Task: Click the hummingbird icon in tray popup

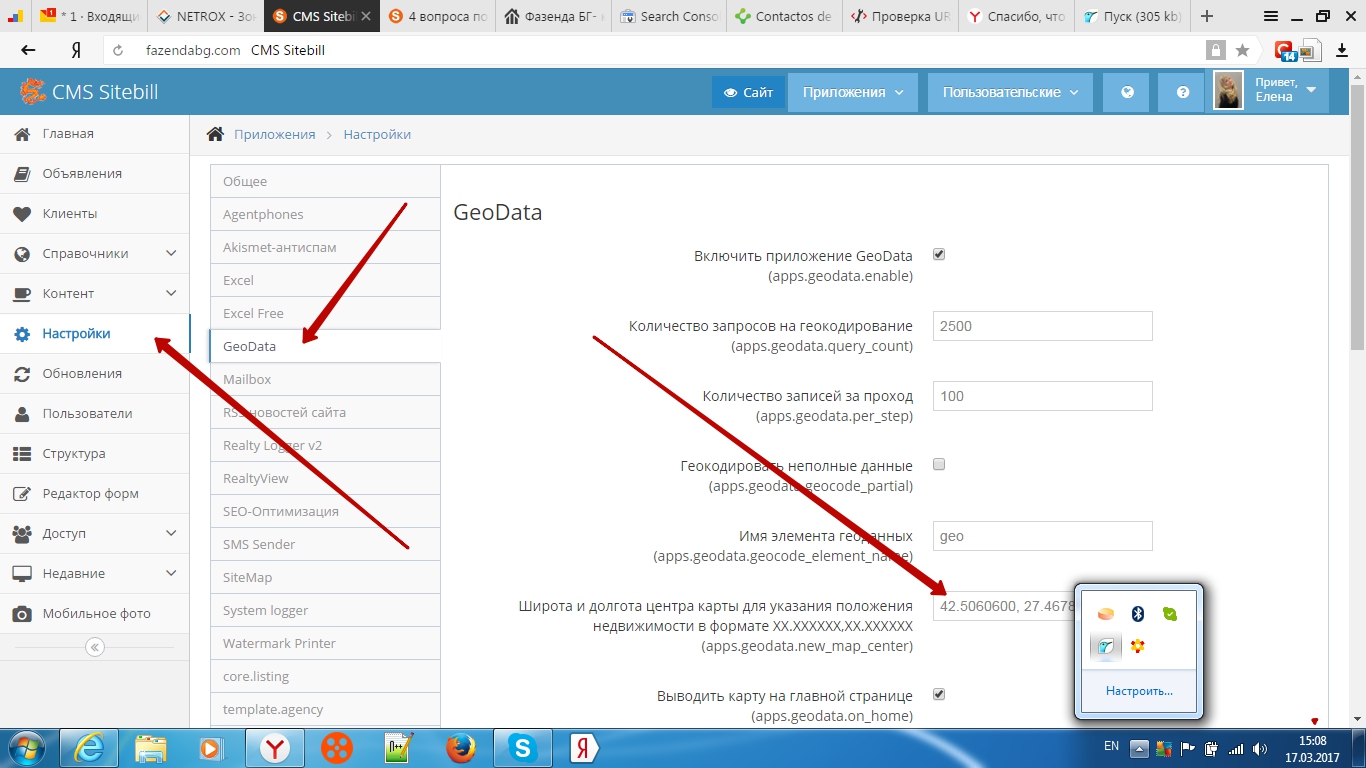Action: (x=1105, y=647)
